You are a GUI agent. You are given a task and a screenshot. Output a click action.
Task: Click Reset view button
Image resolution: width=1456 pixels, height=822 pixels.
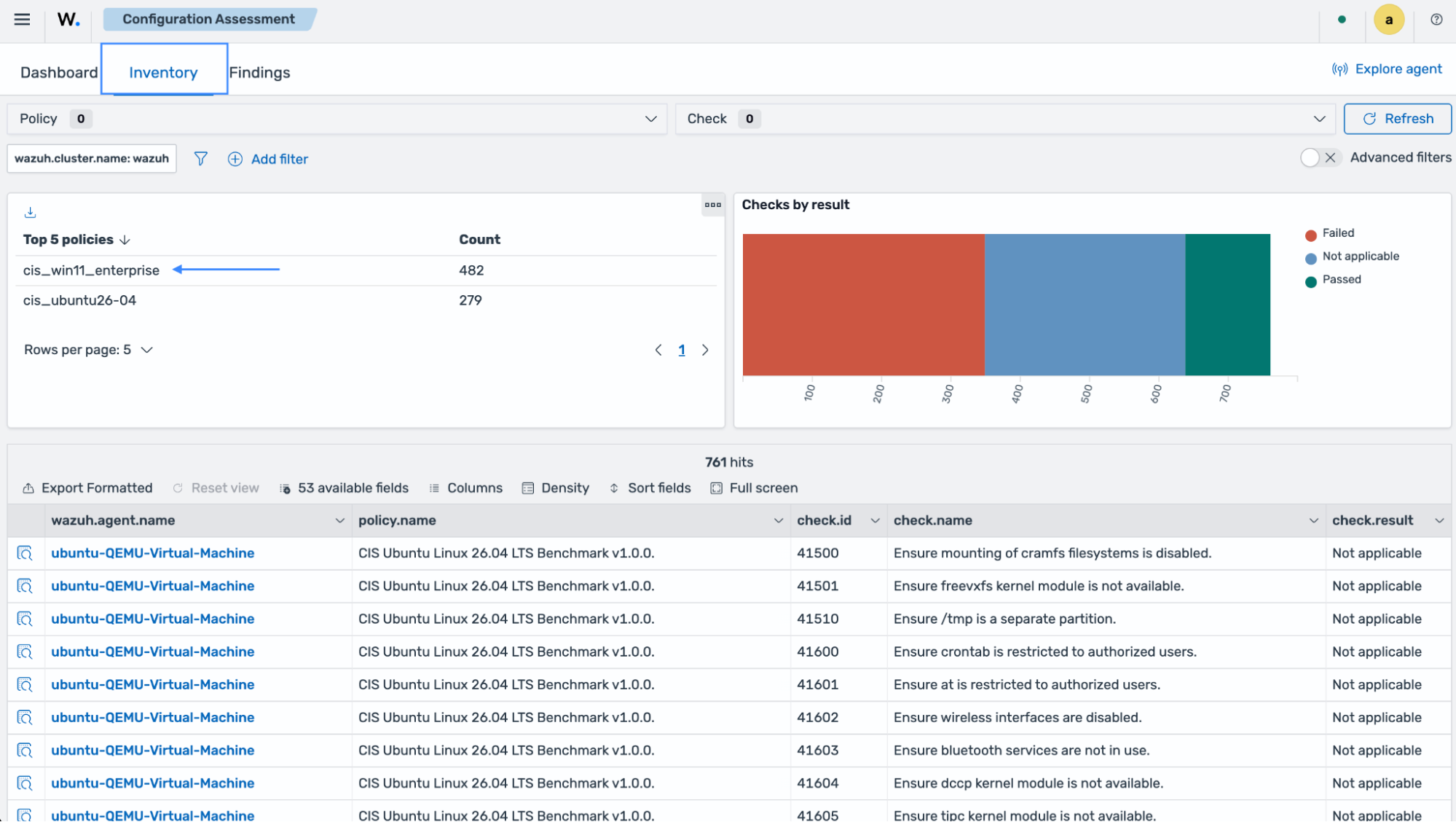tap(216, 488)
